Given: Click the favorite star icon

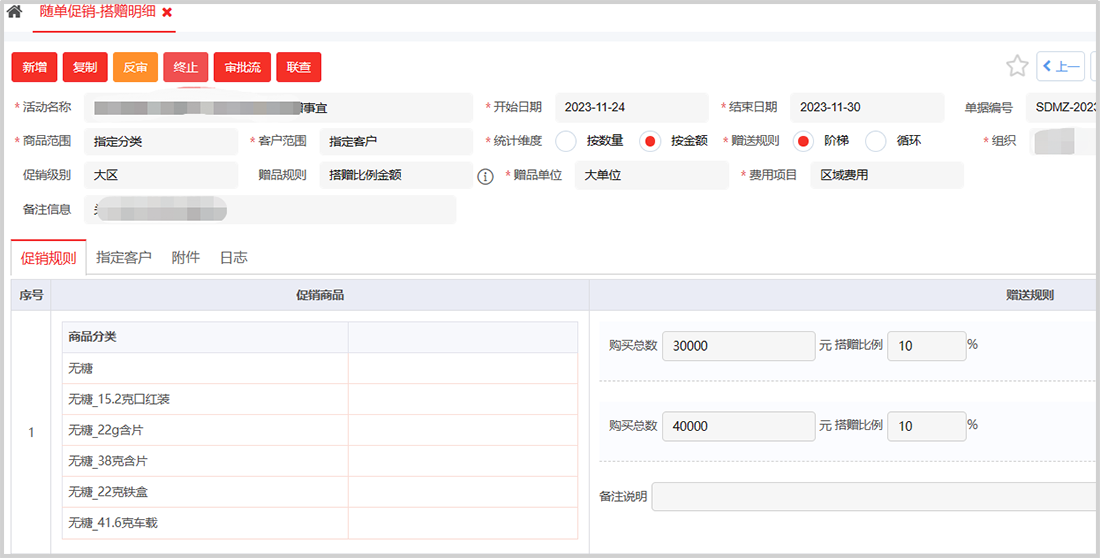Looking at the screenshot, I should point(1017,66).
